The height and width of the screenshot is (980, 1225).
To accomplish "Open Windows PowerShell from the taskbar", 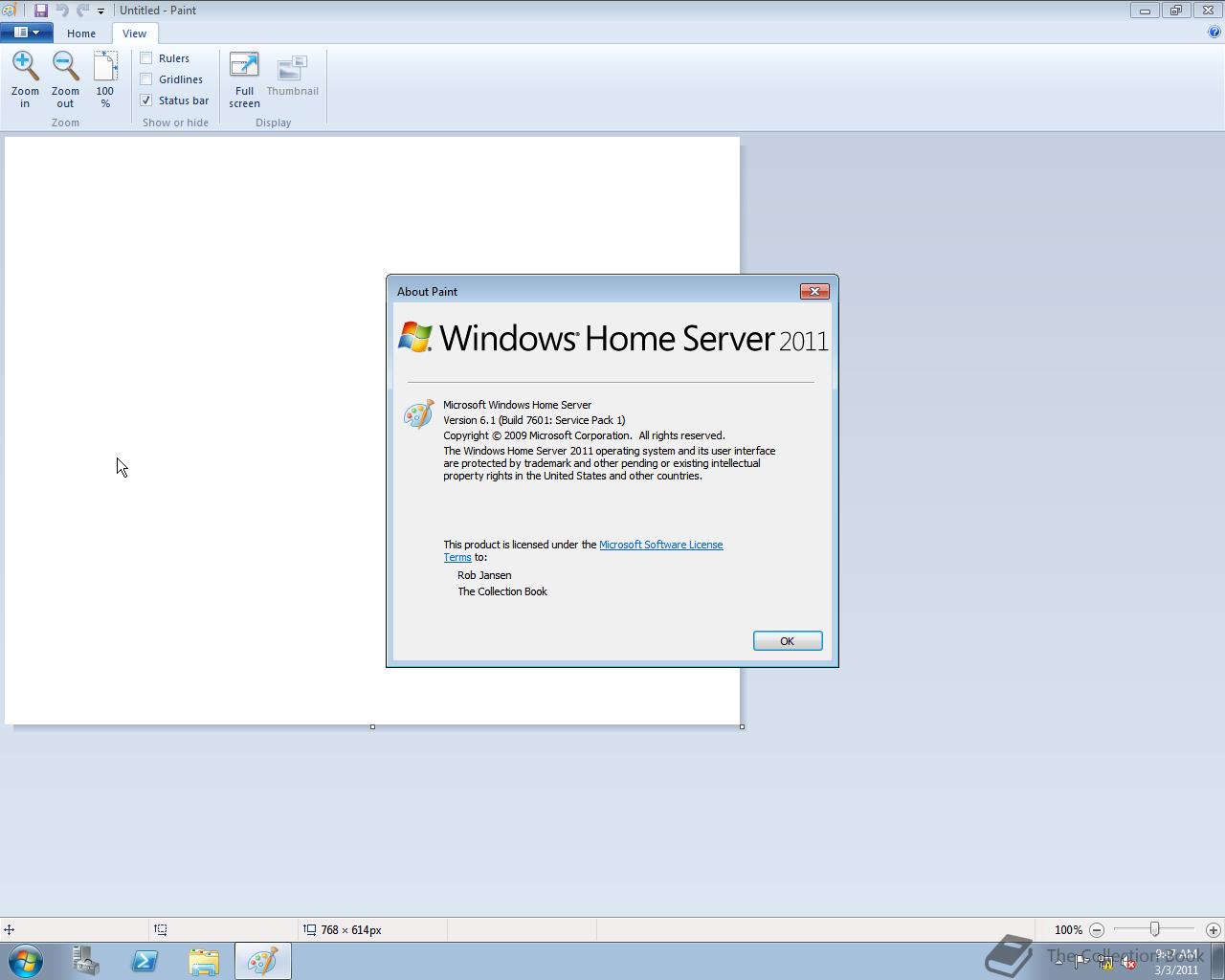I will click(145, 961).
